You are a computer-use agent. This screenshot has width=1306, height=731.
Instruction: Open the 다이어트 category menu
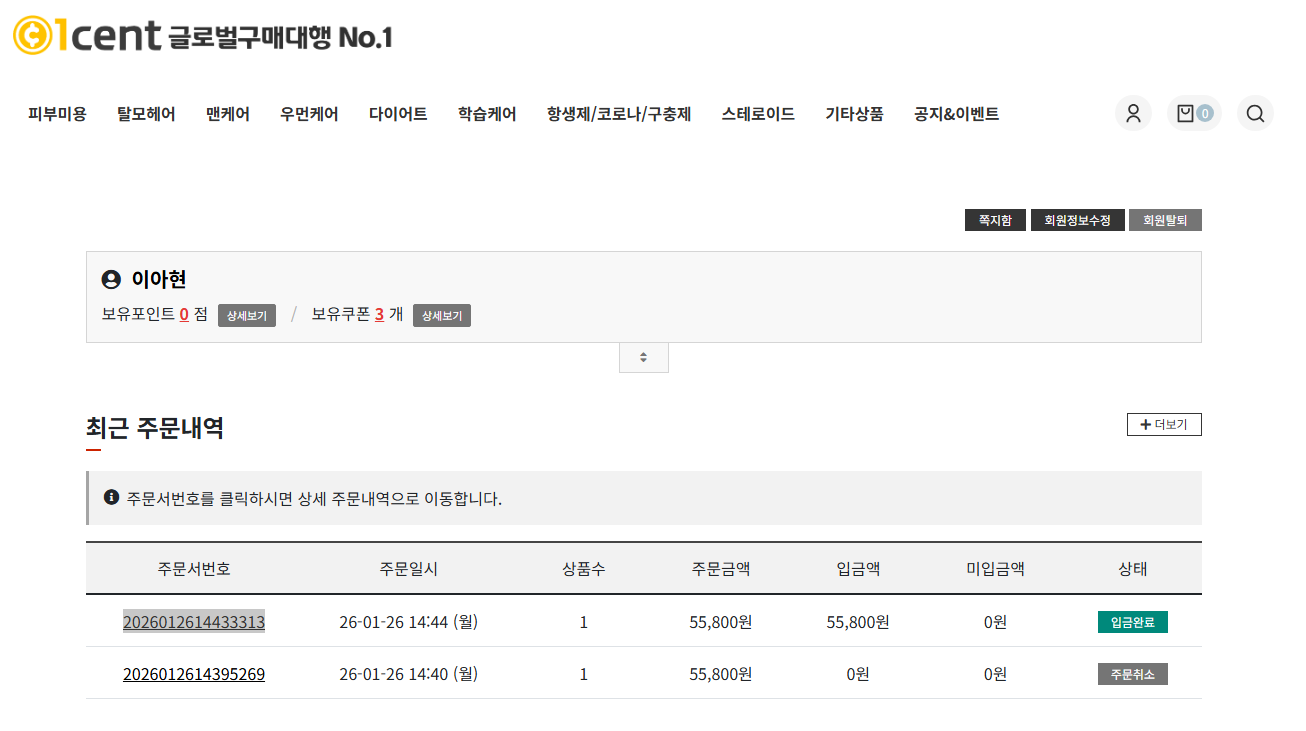click(398, 114)
